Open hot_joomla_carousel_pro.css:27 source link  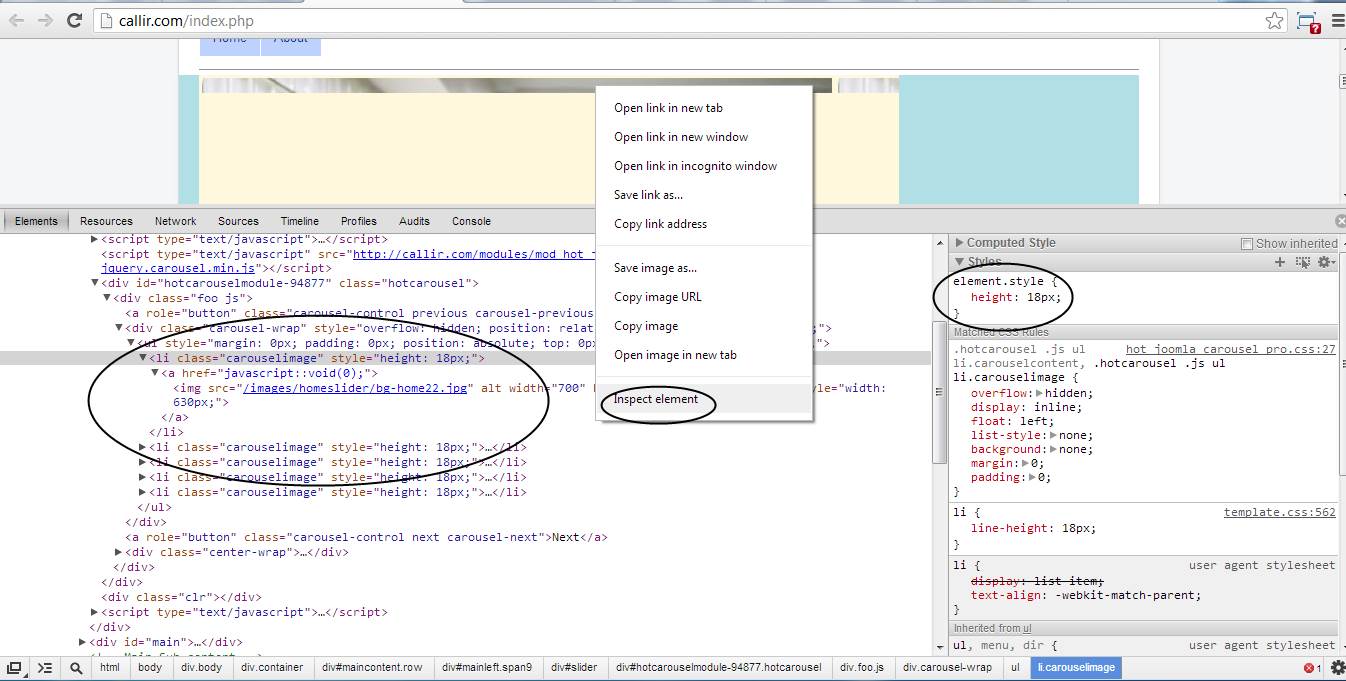1230,349
